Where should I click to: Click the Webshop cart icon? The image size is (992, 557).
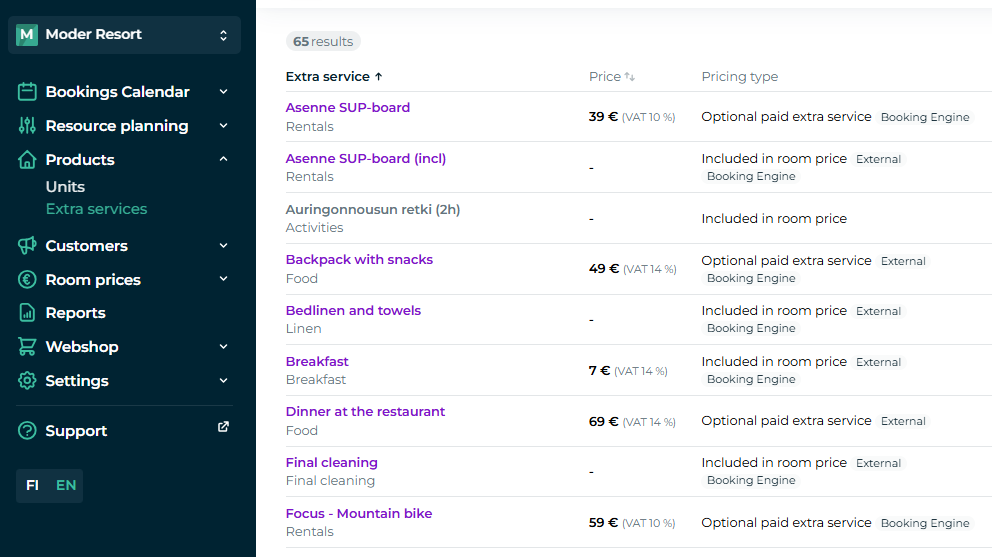(x=27, y=347)
